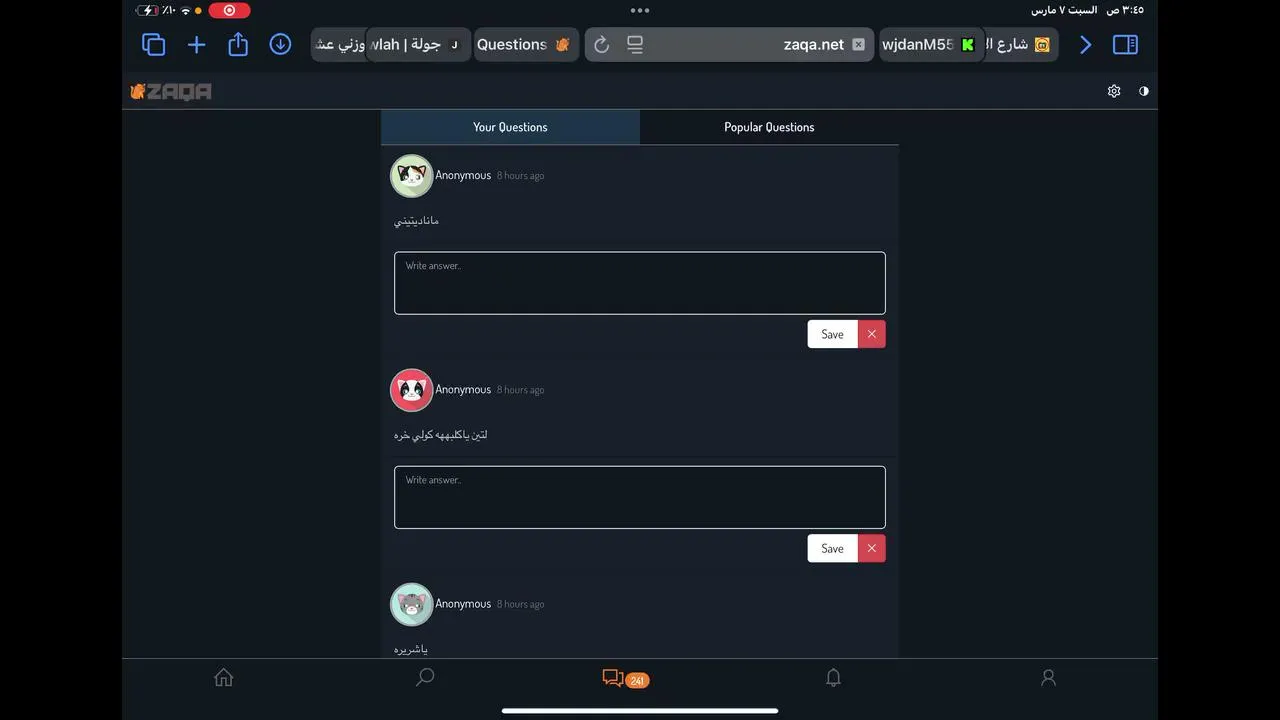Open search in bottom navigation
The width and height of the screenshot is (1280, 720).
425,678
